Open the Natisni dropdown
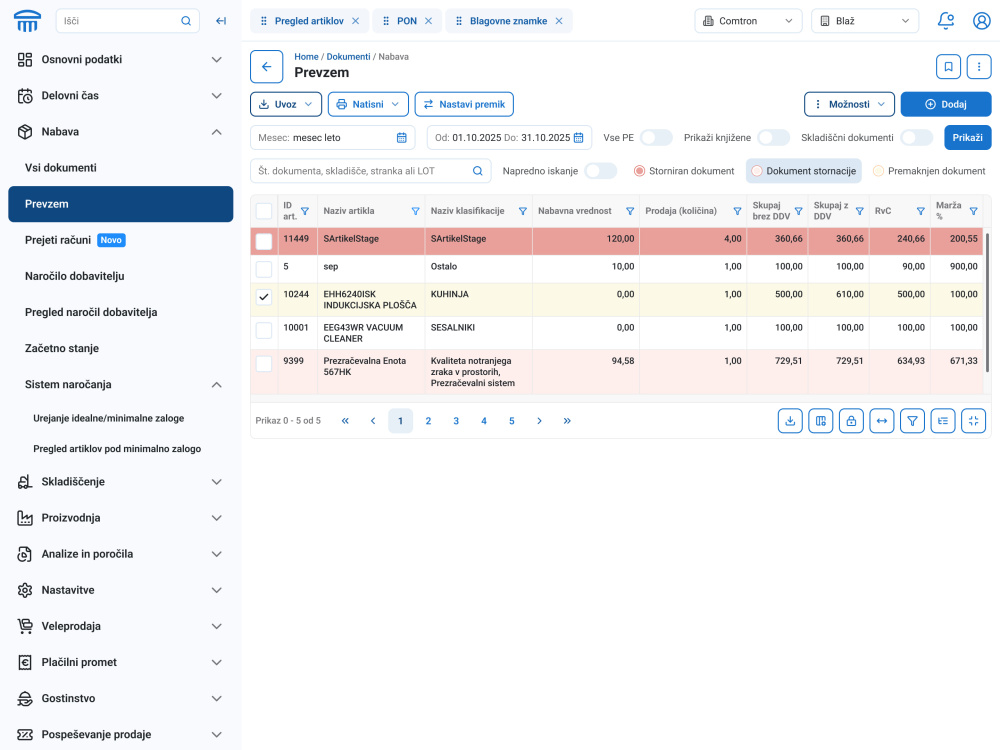The width and height of the screenshot is (1000, 750). pyautogui.click(x=368, y=105)
